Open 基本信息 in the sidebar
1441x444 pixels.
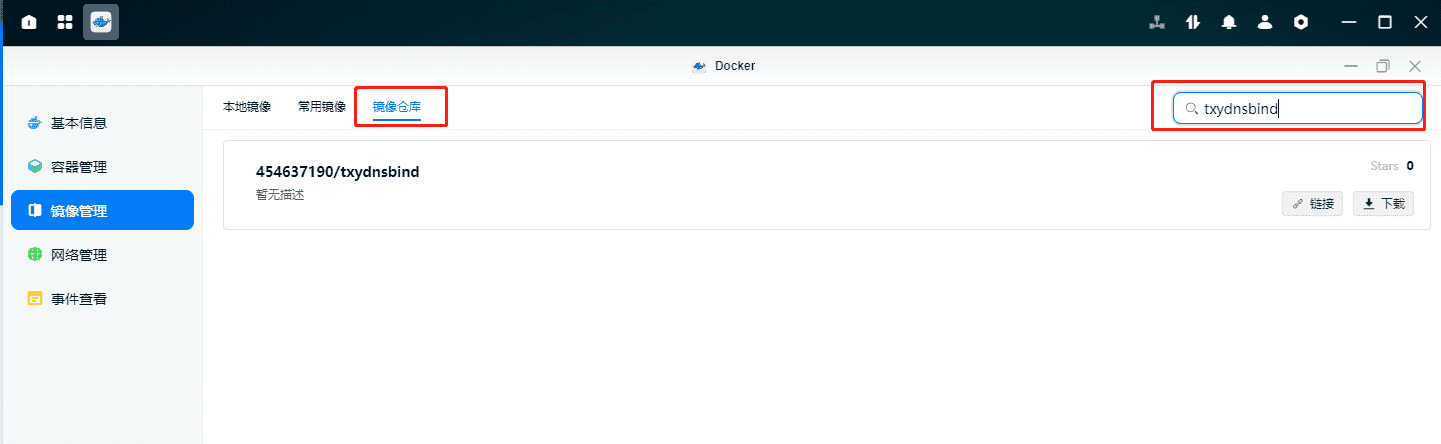click(x=102, y=123)
